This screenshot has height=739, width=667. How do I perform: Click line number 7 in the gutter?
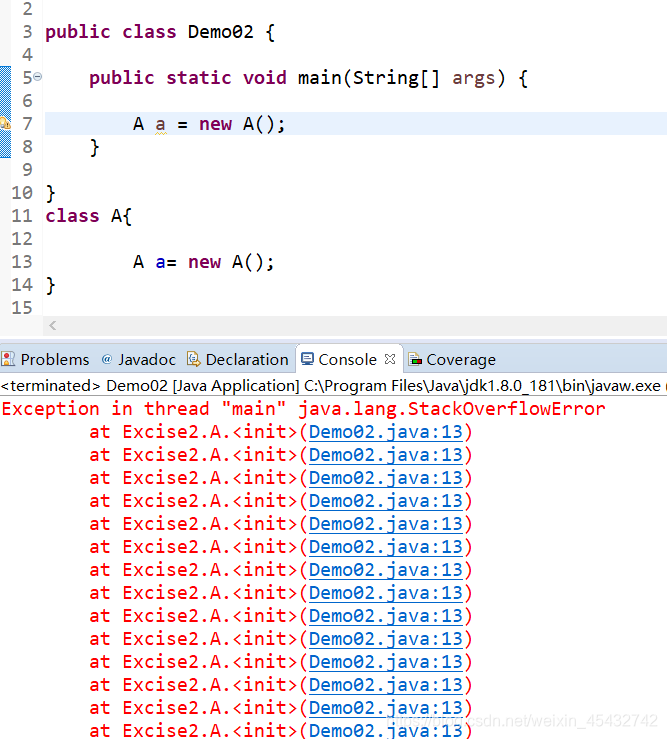27,124
